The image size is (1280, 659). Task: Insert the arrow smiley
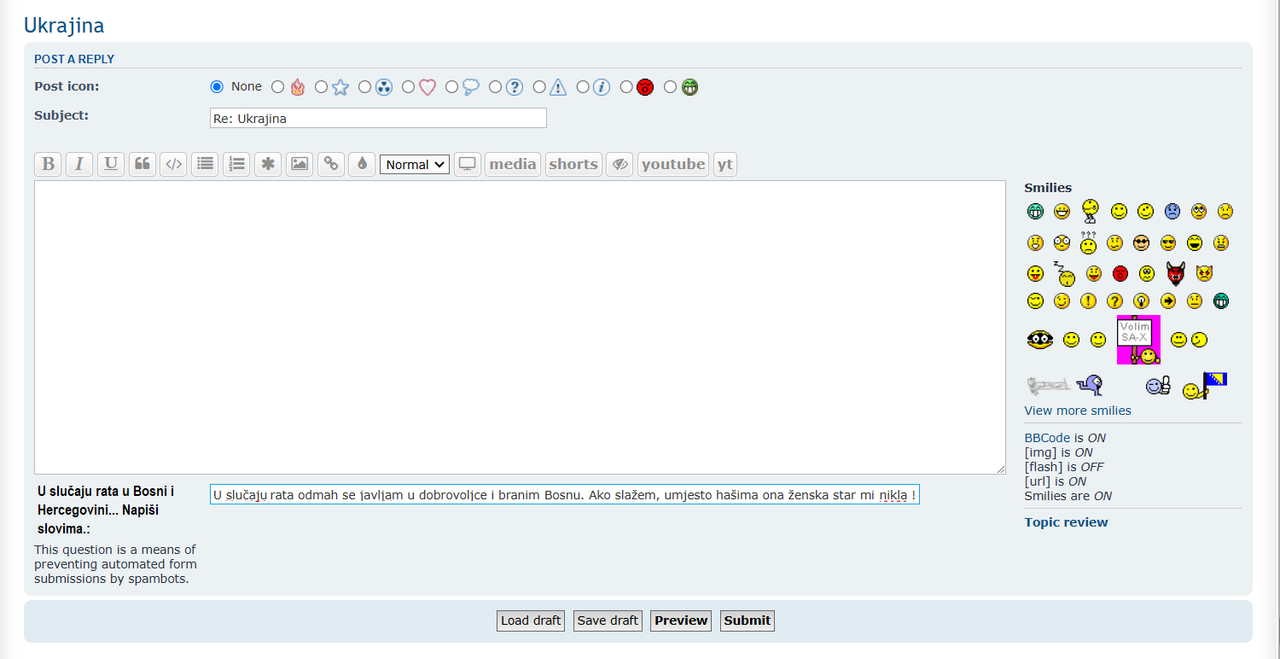(x=1168, y=301)
